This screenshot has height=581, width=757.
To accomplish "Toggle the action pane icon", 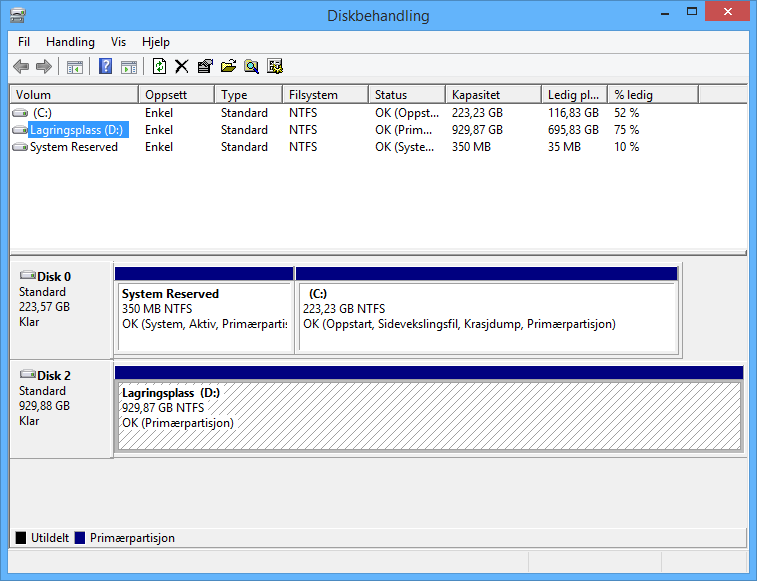I will [128, 67].
